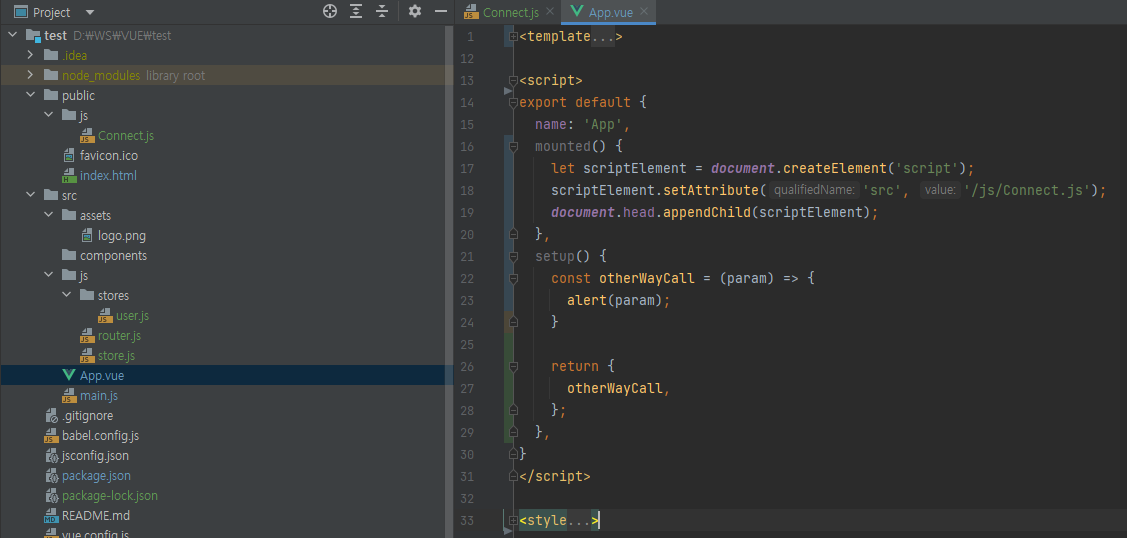The image size is (1127, 538).
Task: Collapse the public folder
Action: [x=29, y=96]
